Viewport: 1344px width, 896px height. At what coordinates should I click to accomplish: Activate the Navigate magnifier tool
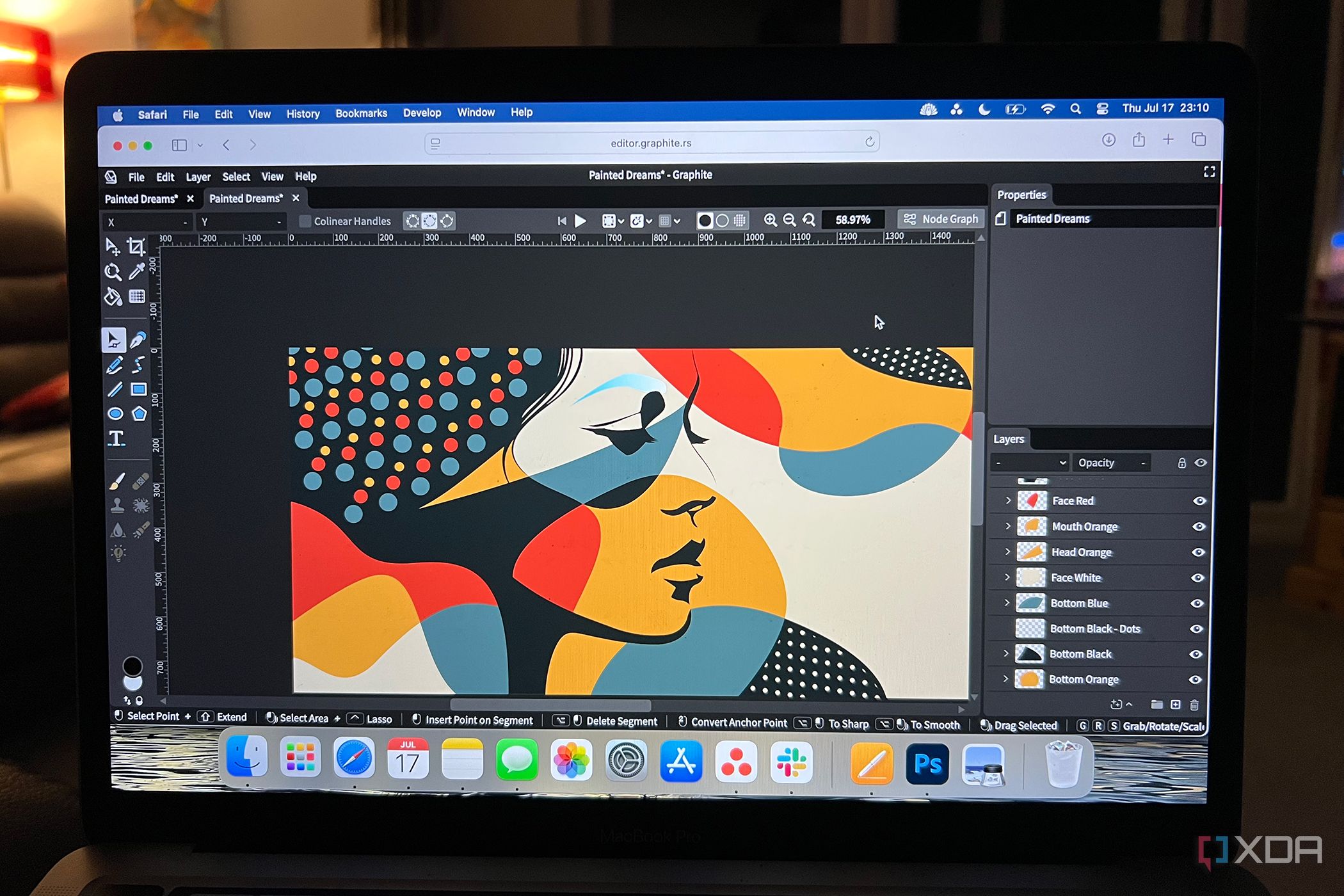click(113, 272)
